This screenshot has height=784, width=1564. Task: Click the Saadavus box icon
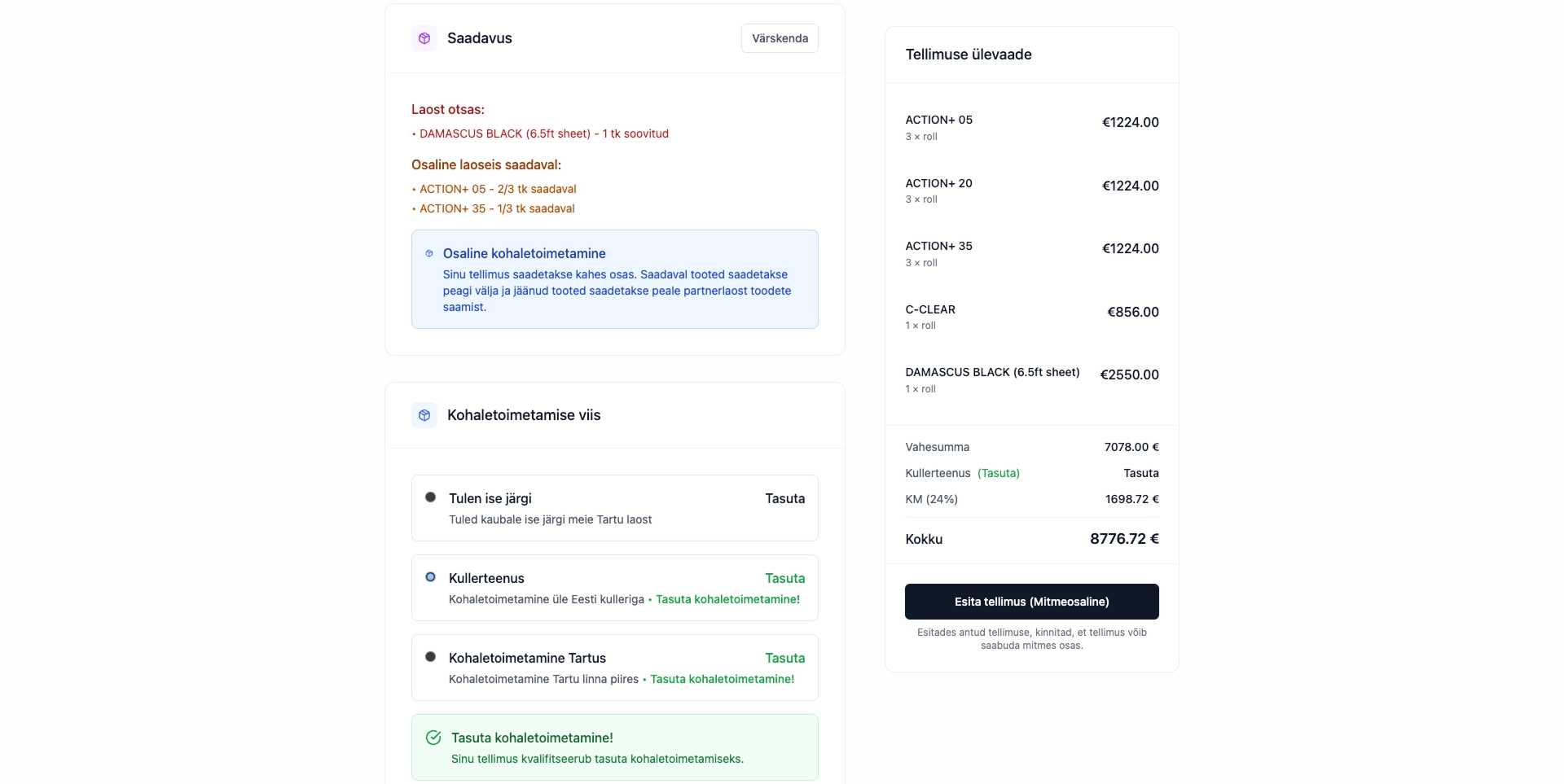pyautogui.click(x=424, y=38)
